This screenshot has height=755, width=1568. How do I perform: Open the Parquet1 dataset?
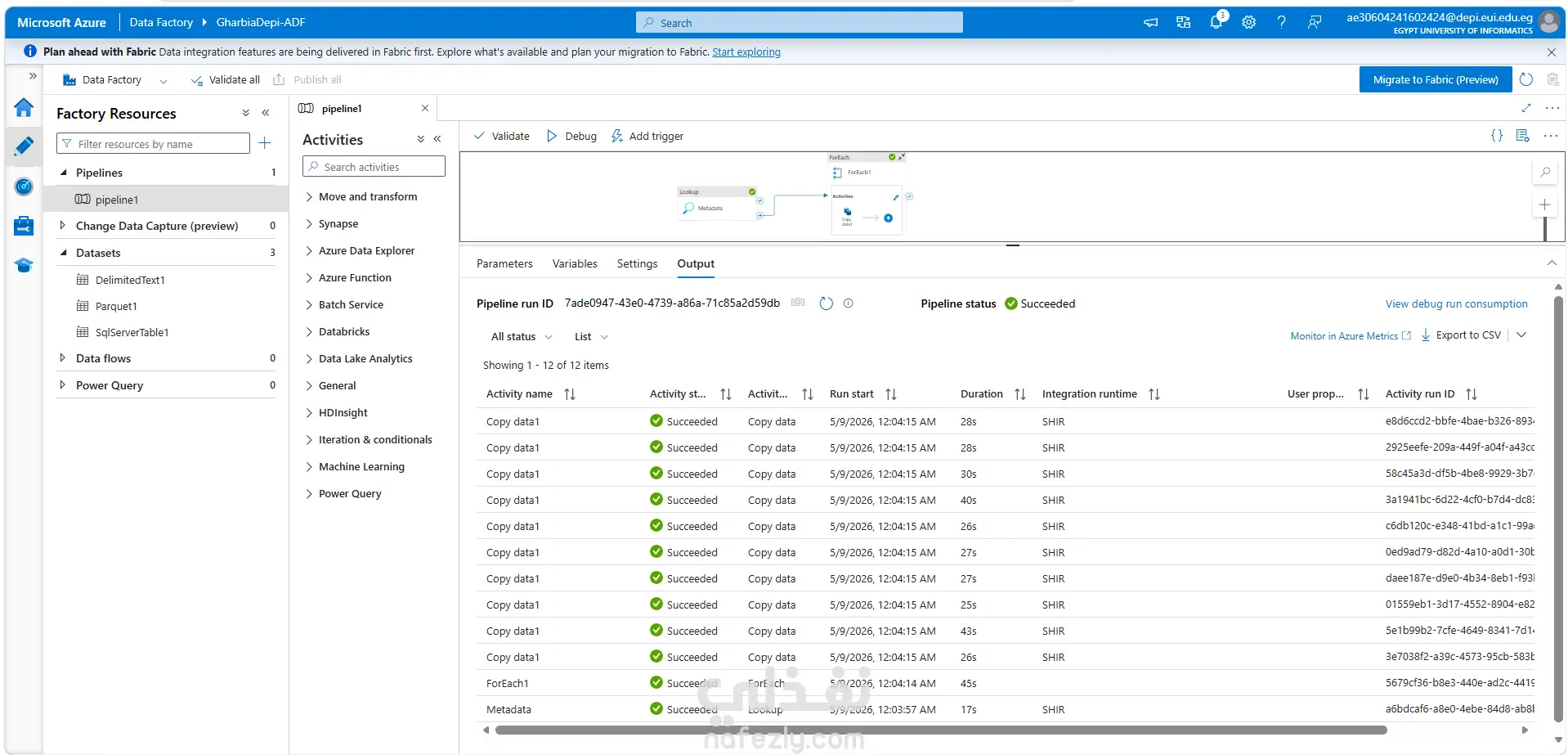[116, 306]
